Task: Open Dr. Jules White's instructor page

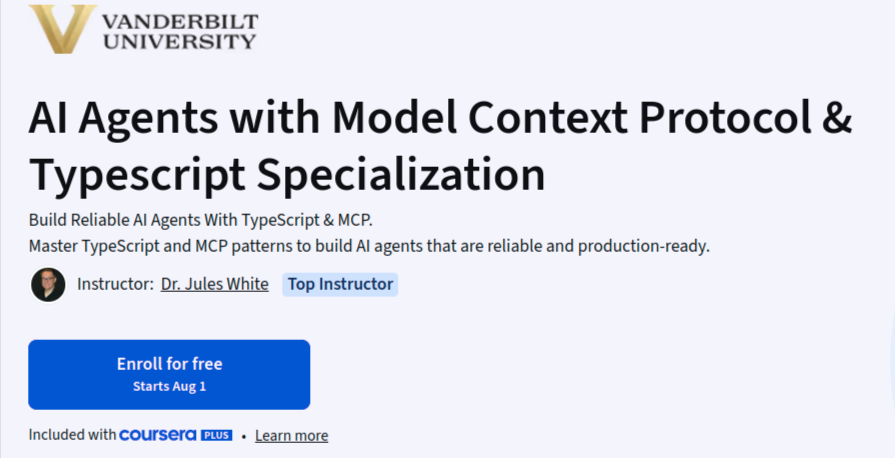Action: [x=215, y=284]
